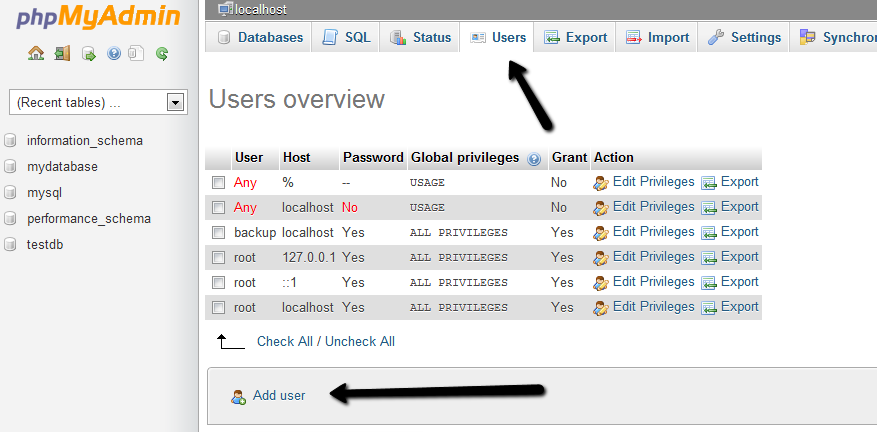Open the Recent tables dropdown
This screenshot has width=877, height=432.
[x=176, y=102]
